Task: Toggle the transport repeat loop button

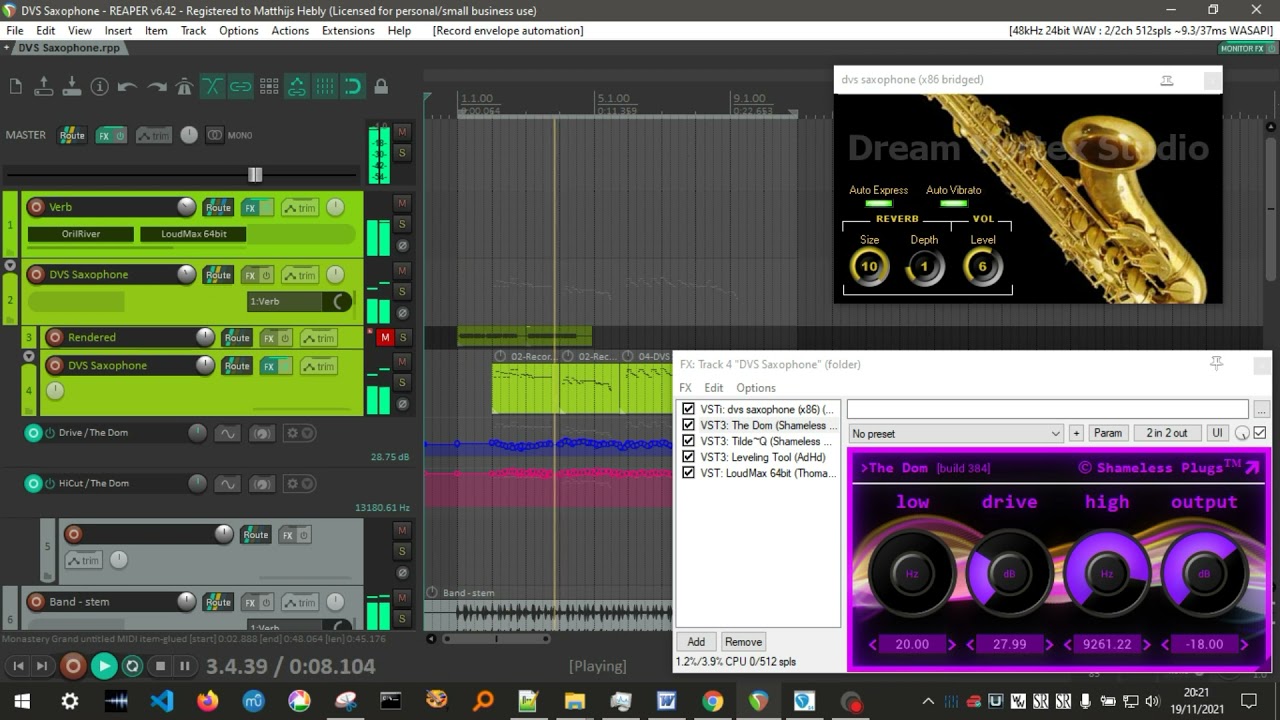Action: tap(132, 666)
